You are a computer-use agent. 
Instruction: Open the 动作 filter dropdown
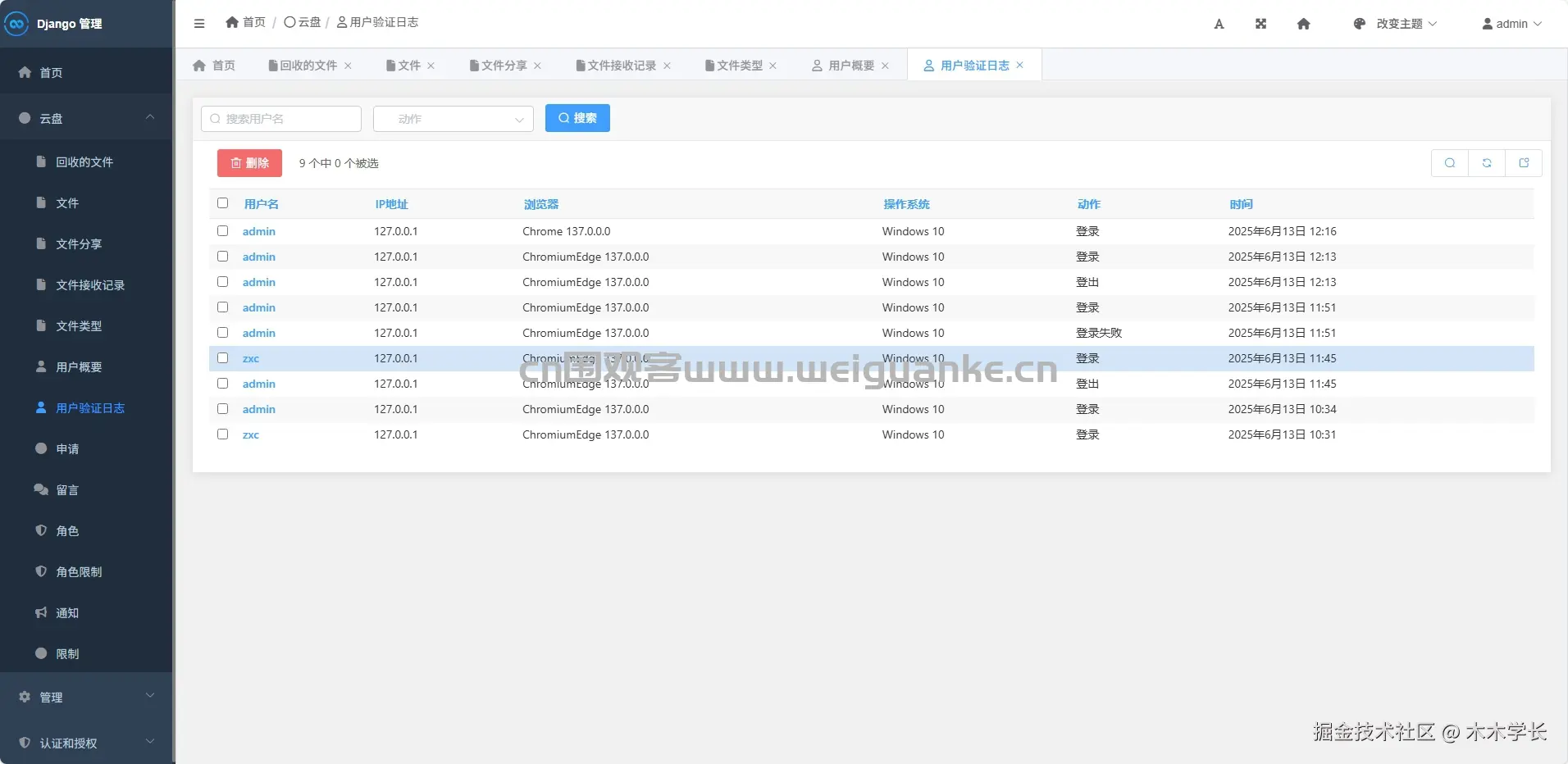[x=454, y=119]
